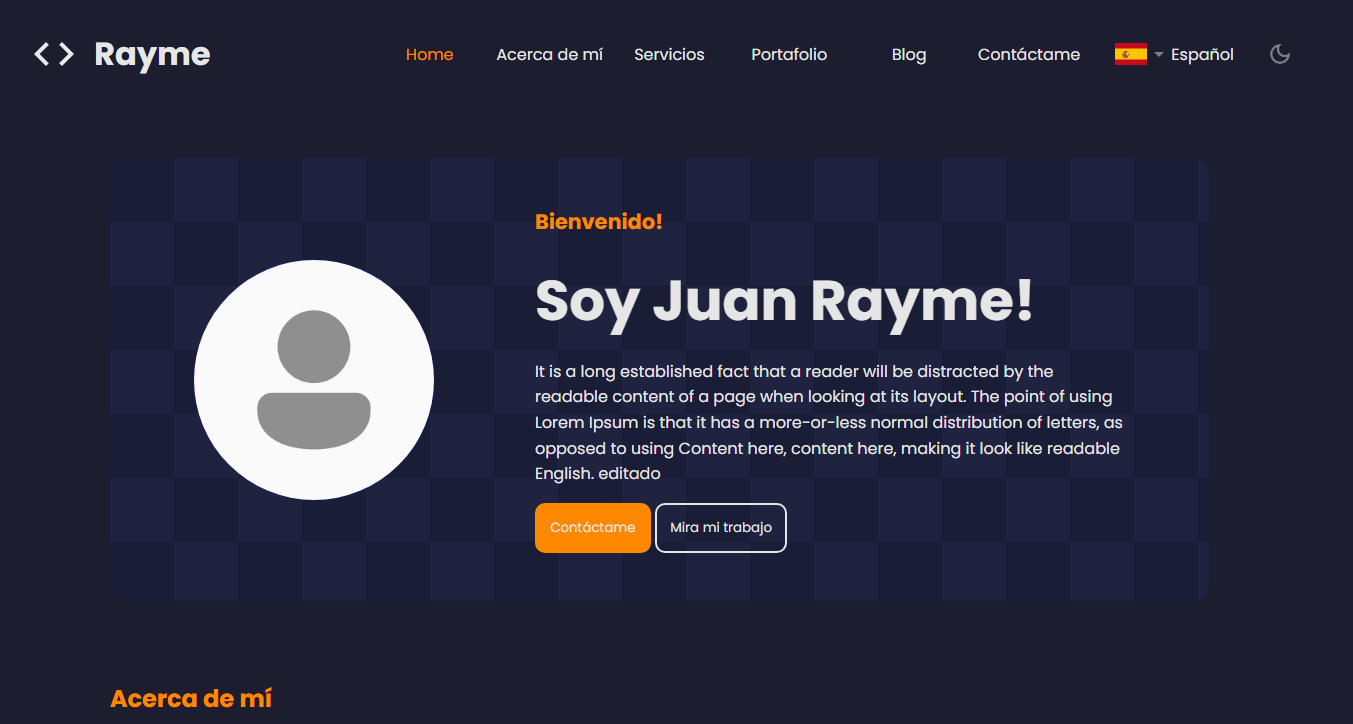Click the Spain flag icon

pos(1130,54)
